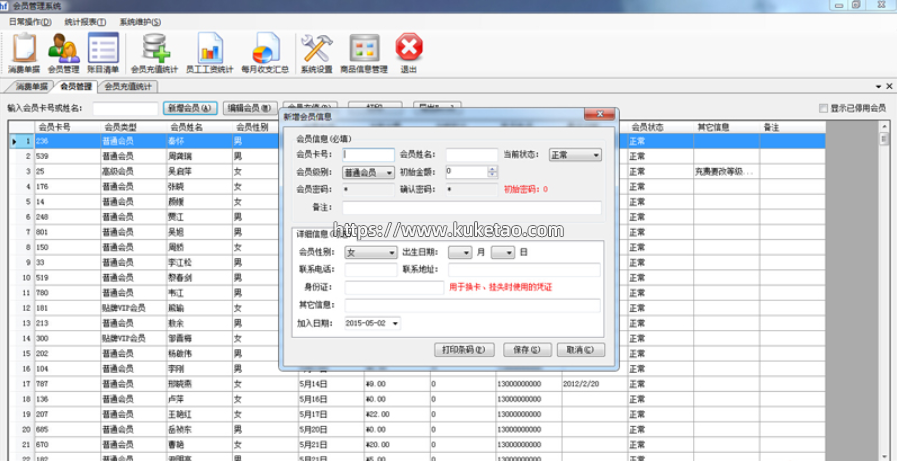This screenshot has width=897, height=461.
Task: Focus the 备注 input field
Action: click(472, 208)
